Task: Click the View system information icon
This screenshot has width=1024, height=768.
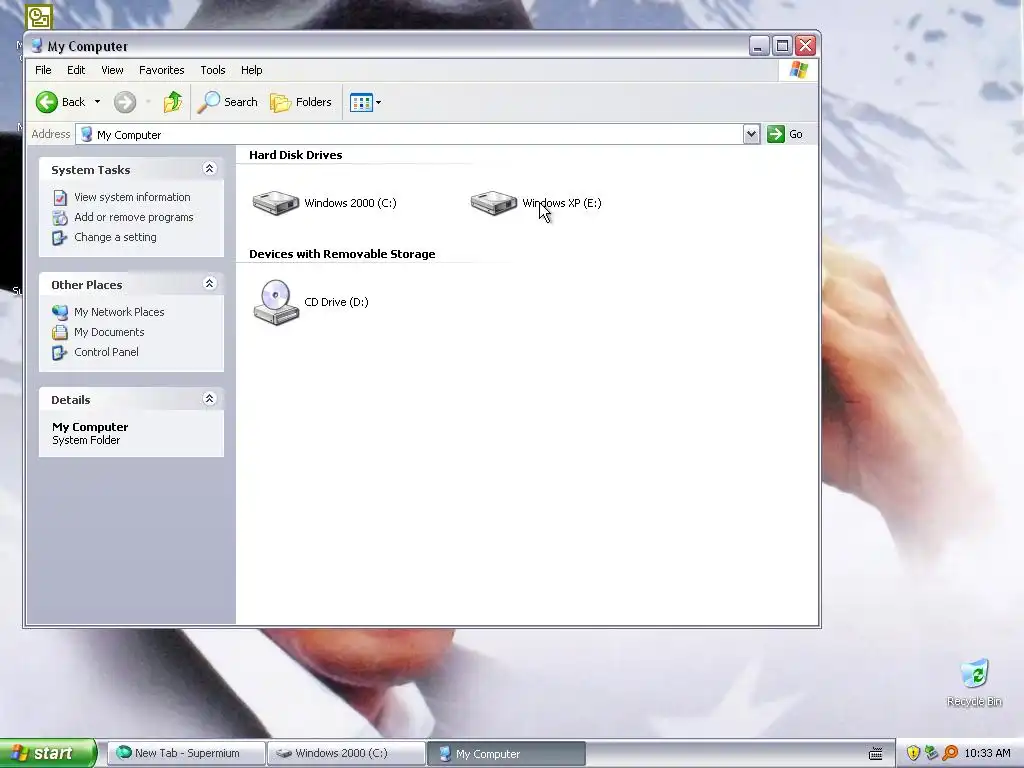Action: [x=60, y=197]
